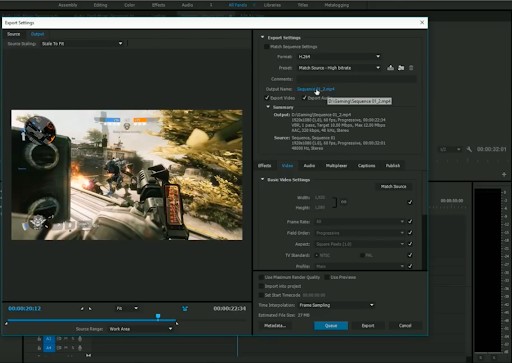Screen dimensions: 512x363
Task: Open the Effects tab
Action: (x=265, y=165)
